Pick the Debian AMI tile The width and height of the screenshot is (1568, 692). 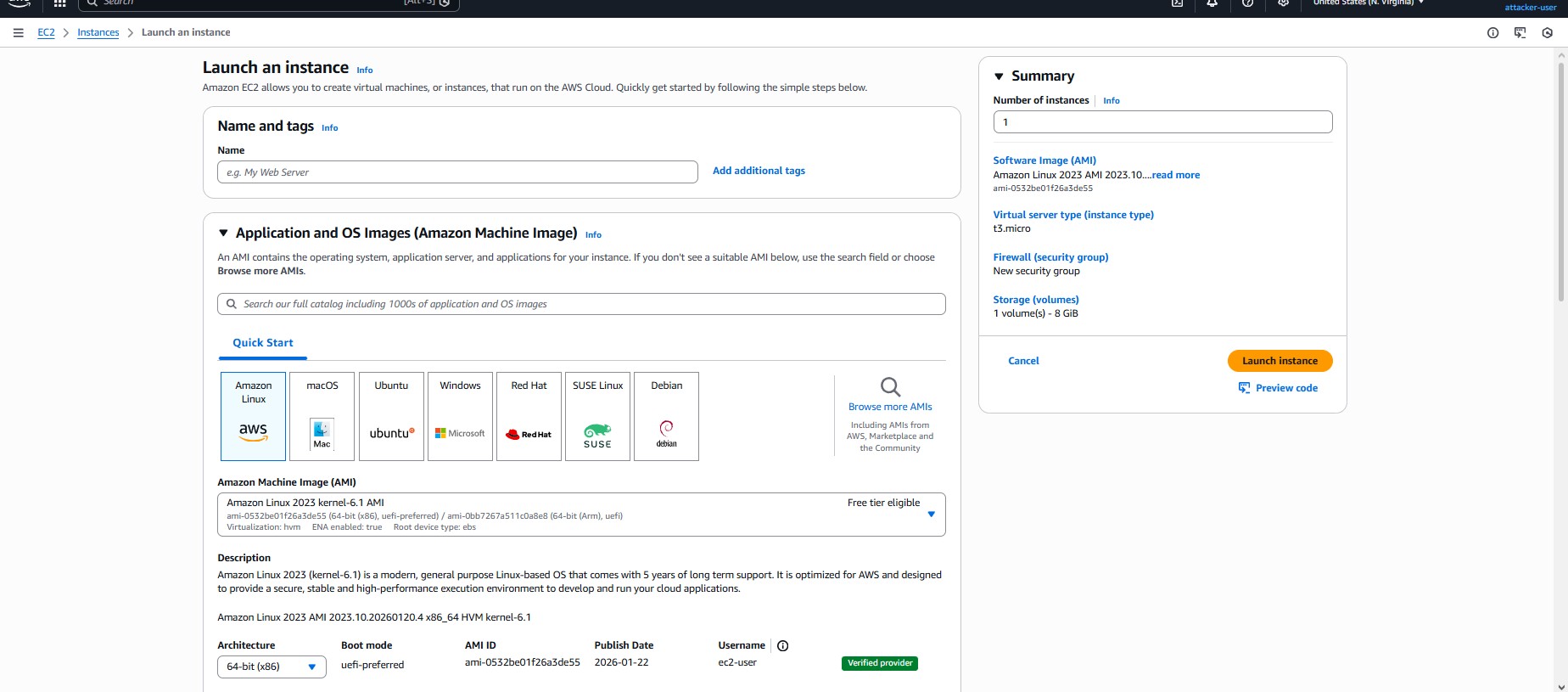pyautogui.click(x=666, y=416)
